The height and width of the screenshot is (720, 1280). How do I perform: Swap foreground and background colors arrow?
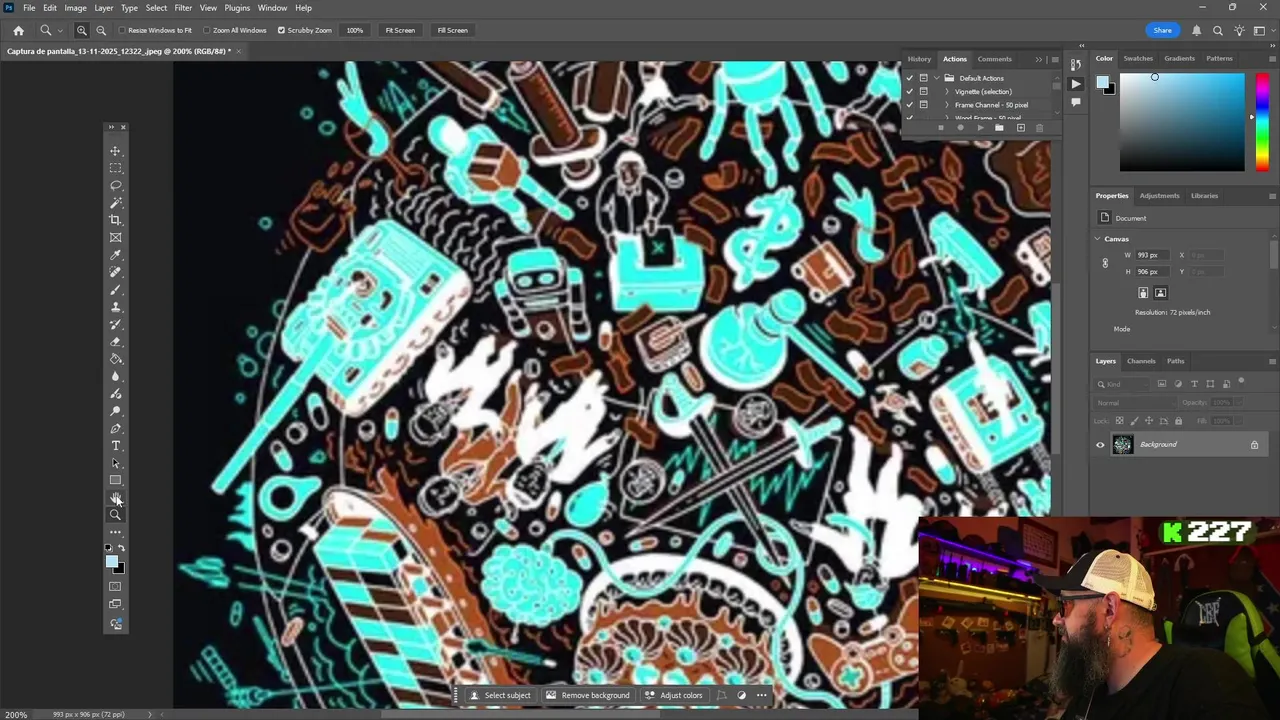pos(122,548)
